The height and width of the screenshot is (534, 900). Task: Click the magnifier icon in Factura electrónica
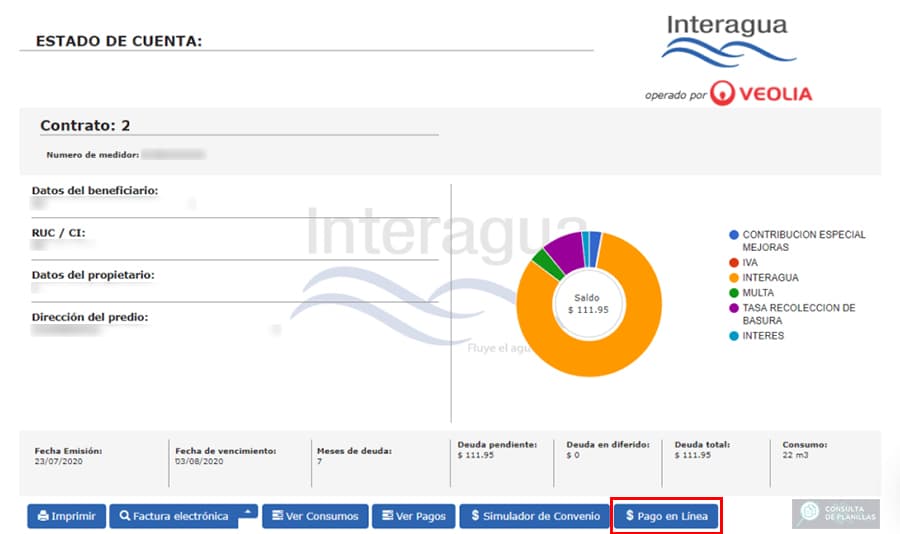(x=125, y=516)
